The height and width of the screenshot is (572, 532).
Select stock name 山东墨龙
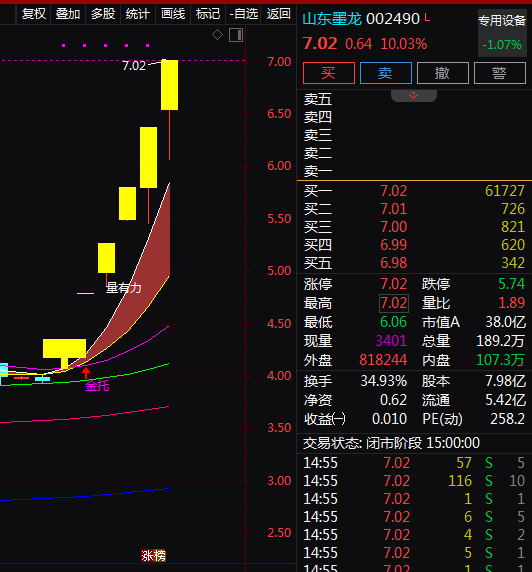(332, 19)
